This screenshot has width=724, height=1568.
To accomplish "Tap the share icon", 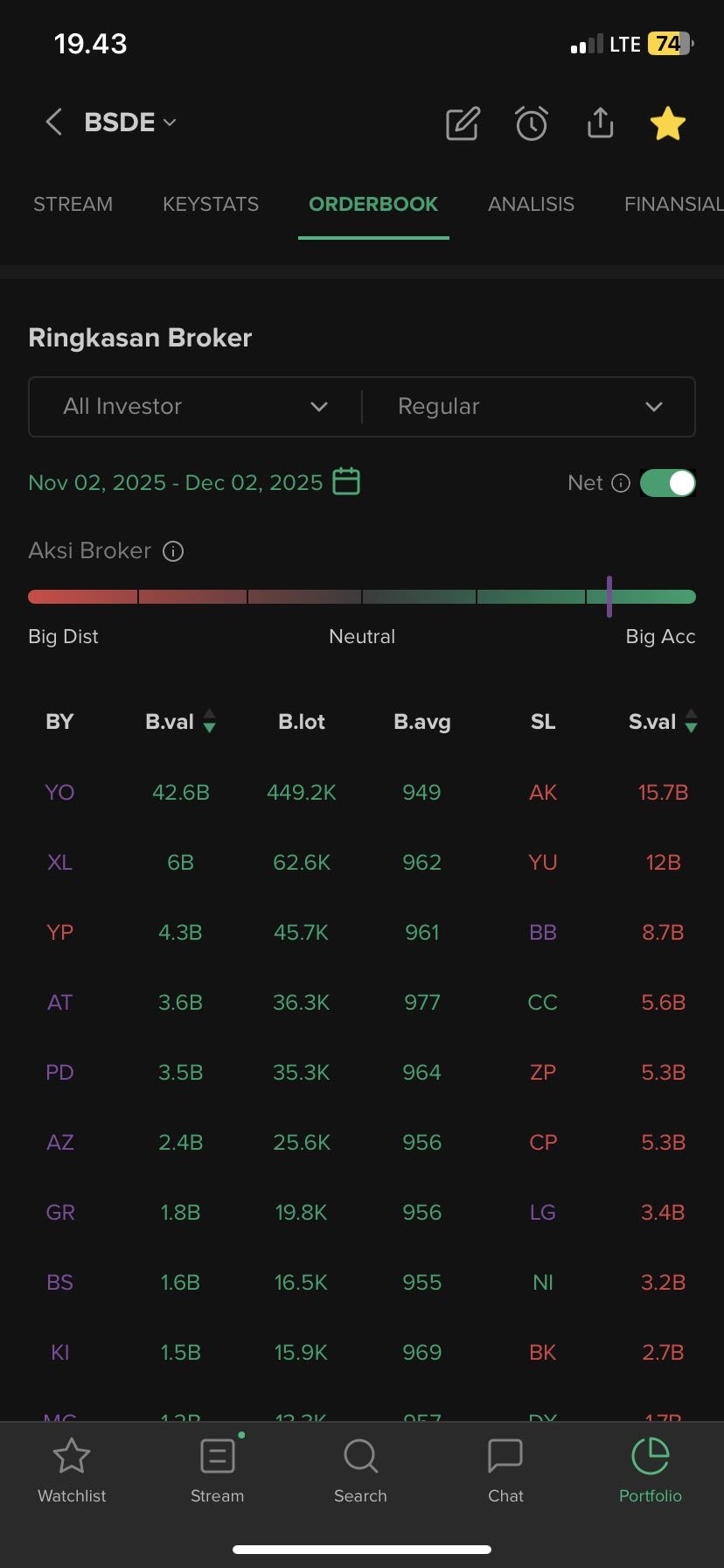I will 600,123.
